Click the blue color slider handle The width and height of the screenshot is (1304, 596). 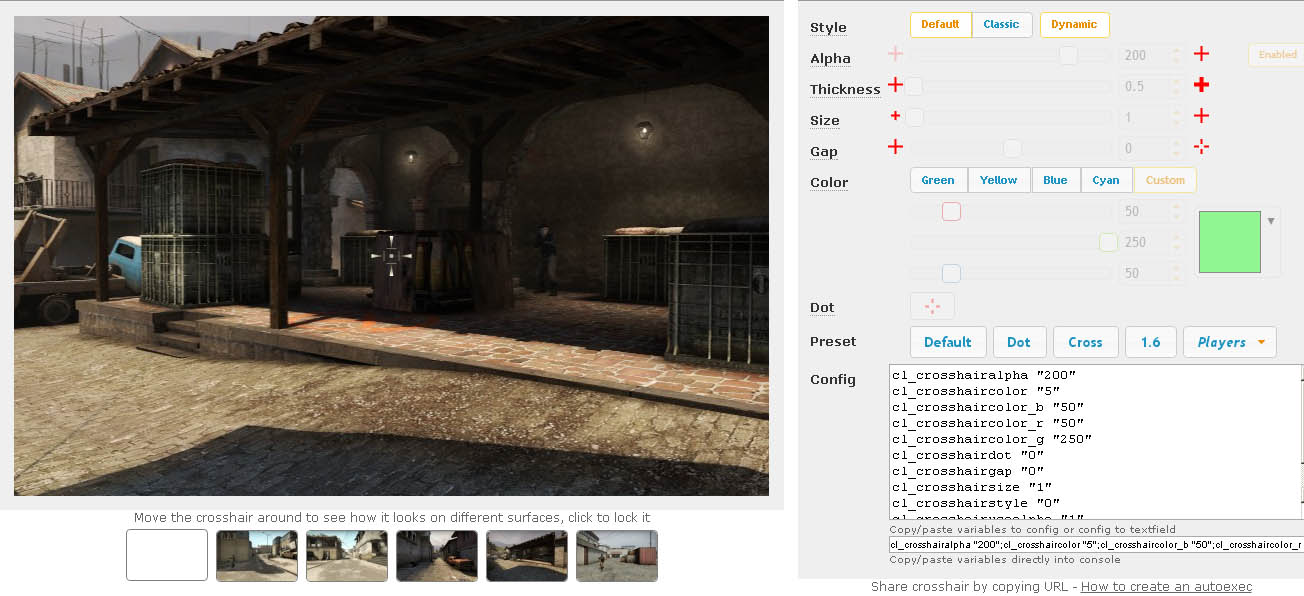point(951,273)
